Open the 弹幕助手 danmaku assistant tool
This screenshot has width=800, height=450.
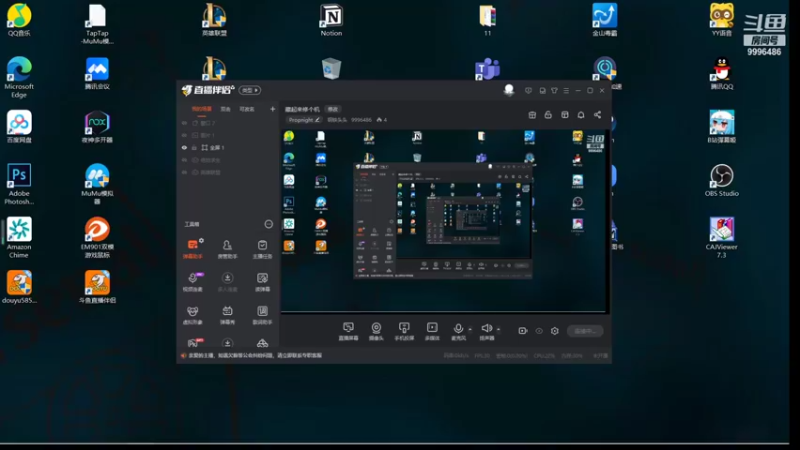point(193,249)
